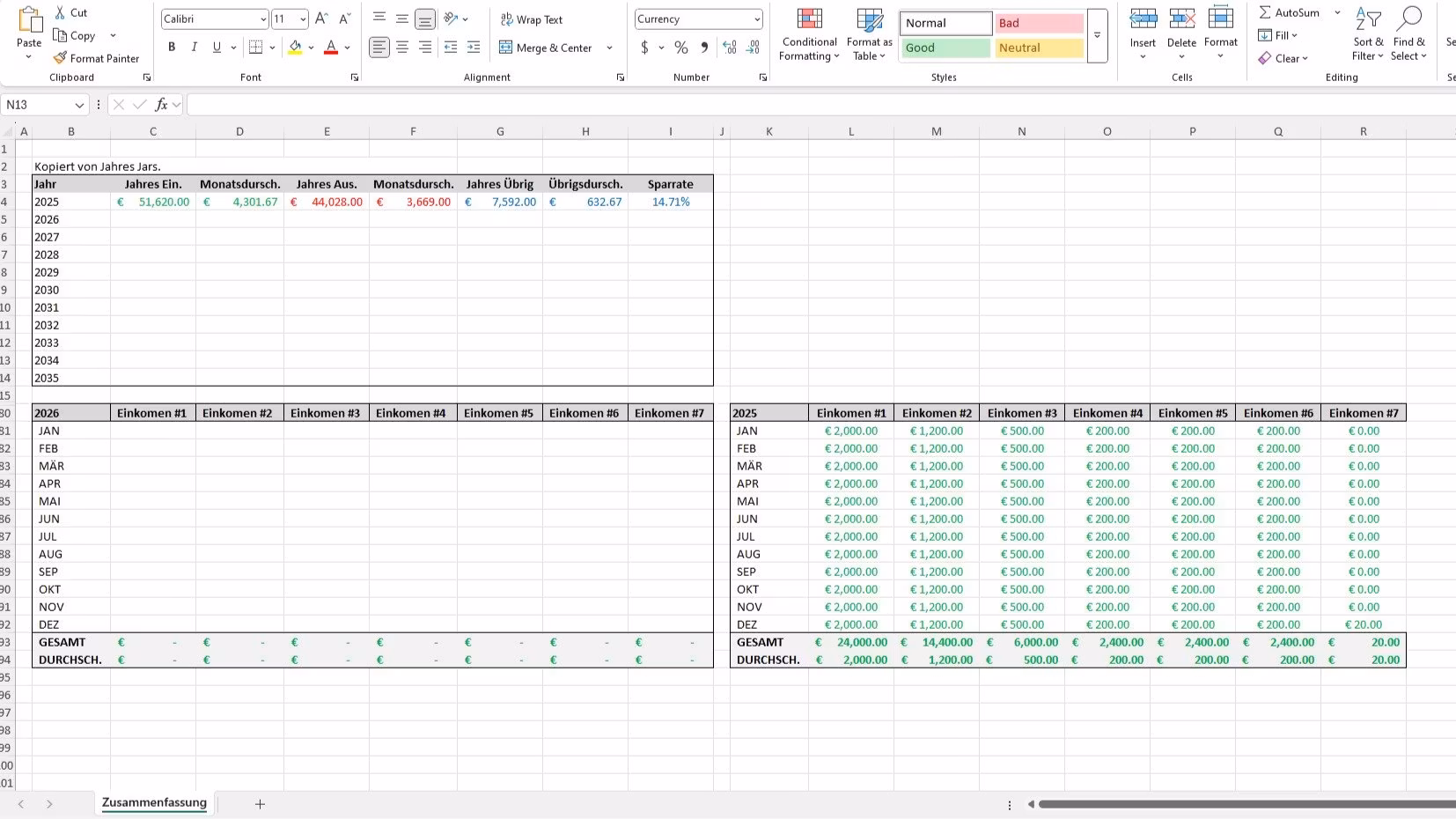Open Conditional Formatting menu
The height and width of the screenshot is (819, 1456).
(x=809, y=35)
